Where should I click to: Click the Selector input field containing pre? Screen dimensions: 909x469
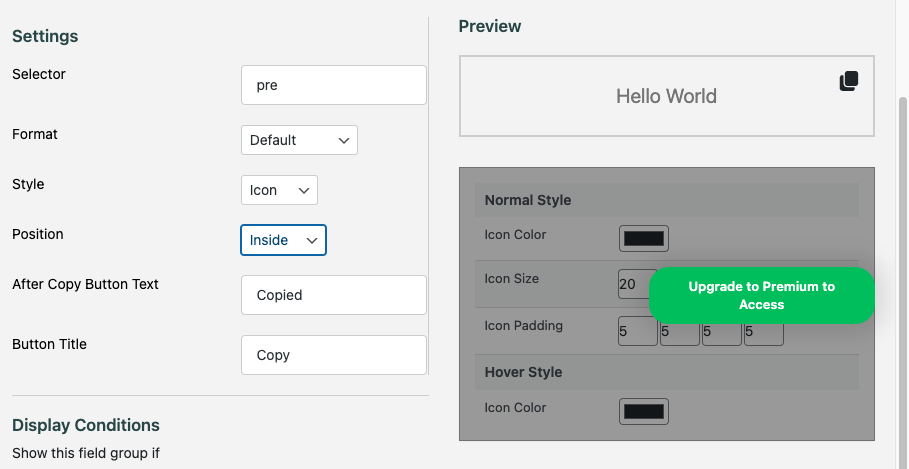[x=334, y=85]
